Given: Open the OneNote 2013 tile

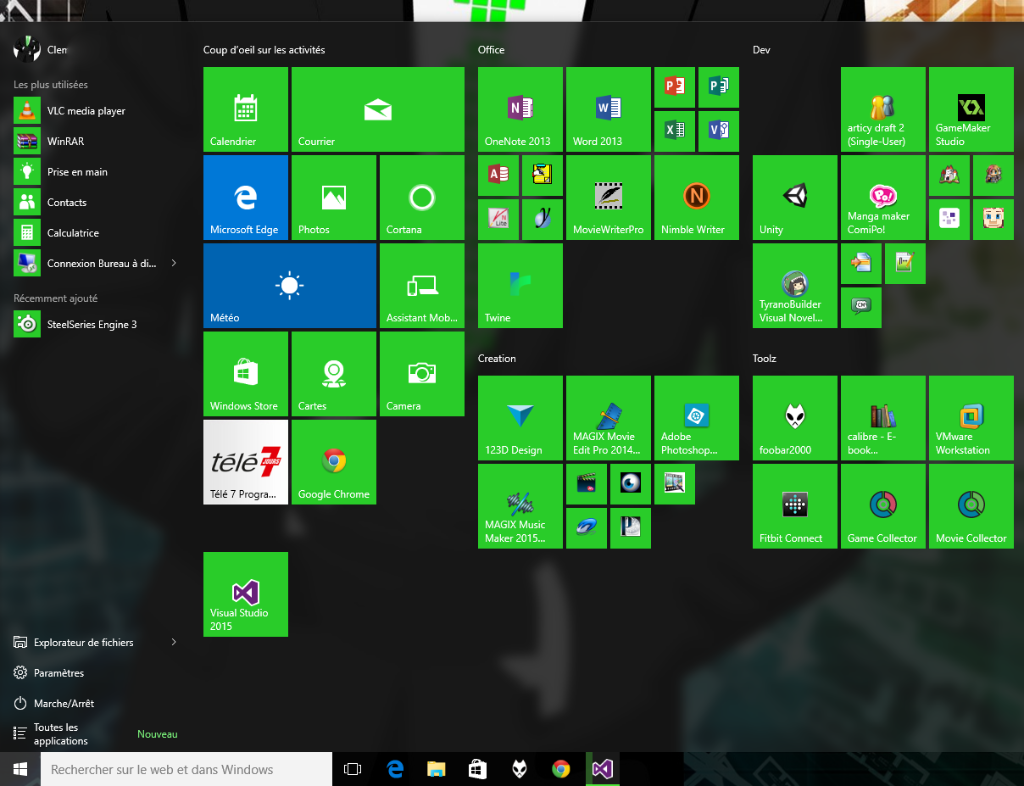Looking at the screenshot, I should point(520,109).
